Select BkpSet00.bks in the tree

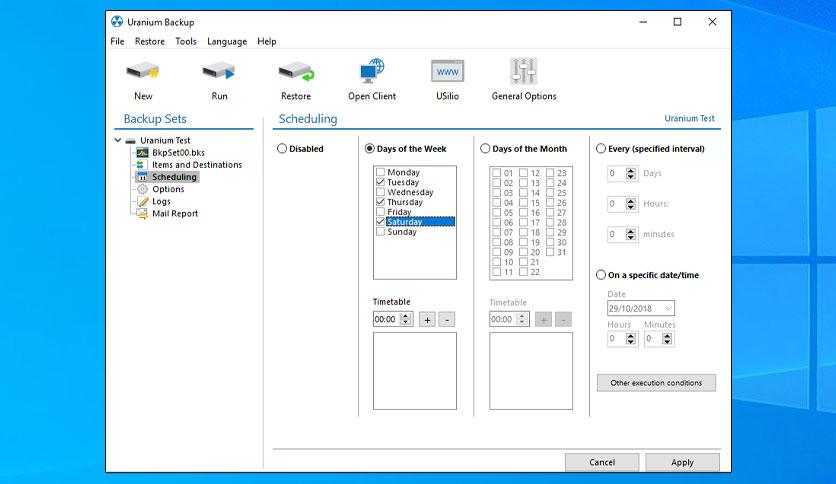[x=178, y=152]
